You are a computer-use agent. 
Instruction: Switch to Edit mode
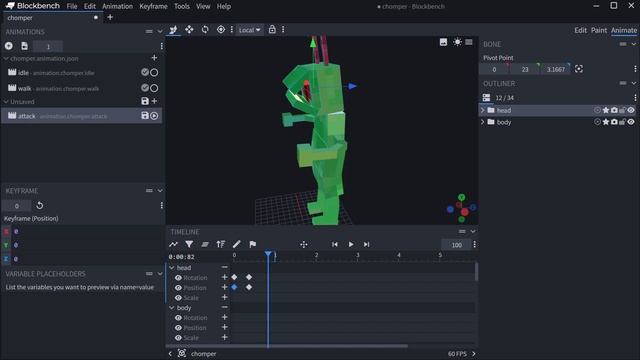(580, 30)
